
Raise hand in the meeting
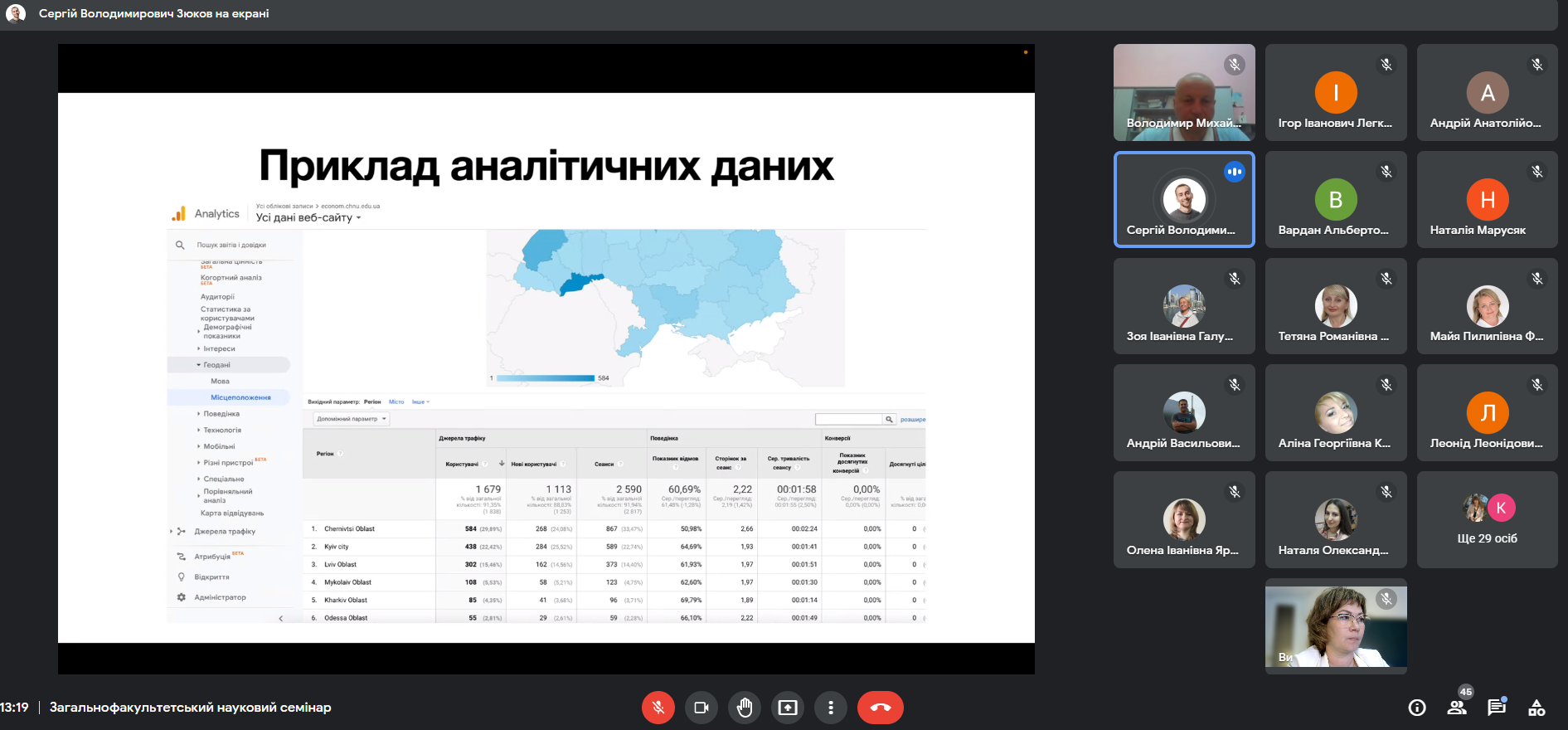click(745, 708)
